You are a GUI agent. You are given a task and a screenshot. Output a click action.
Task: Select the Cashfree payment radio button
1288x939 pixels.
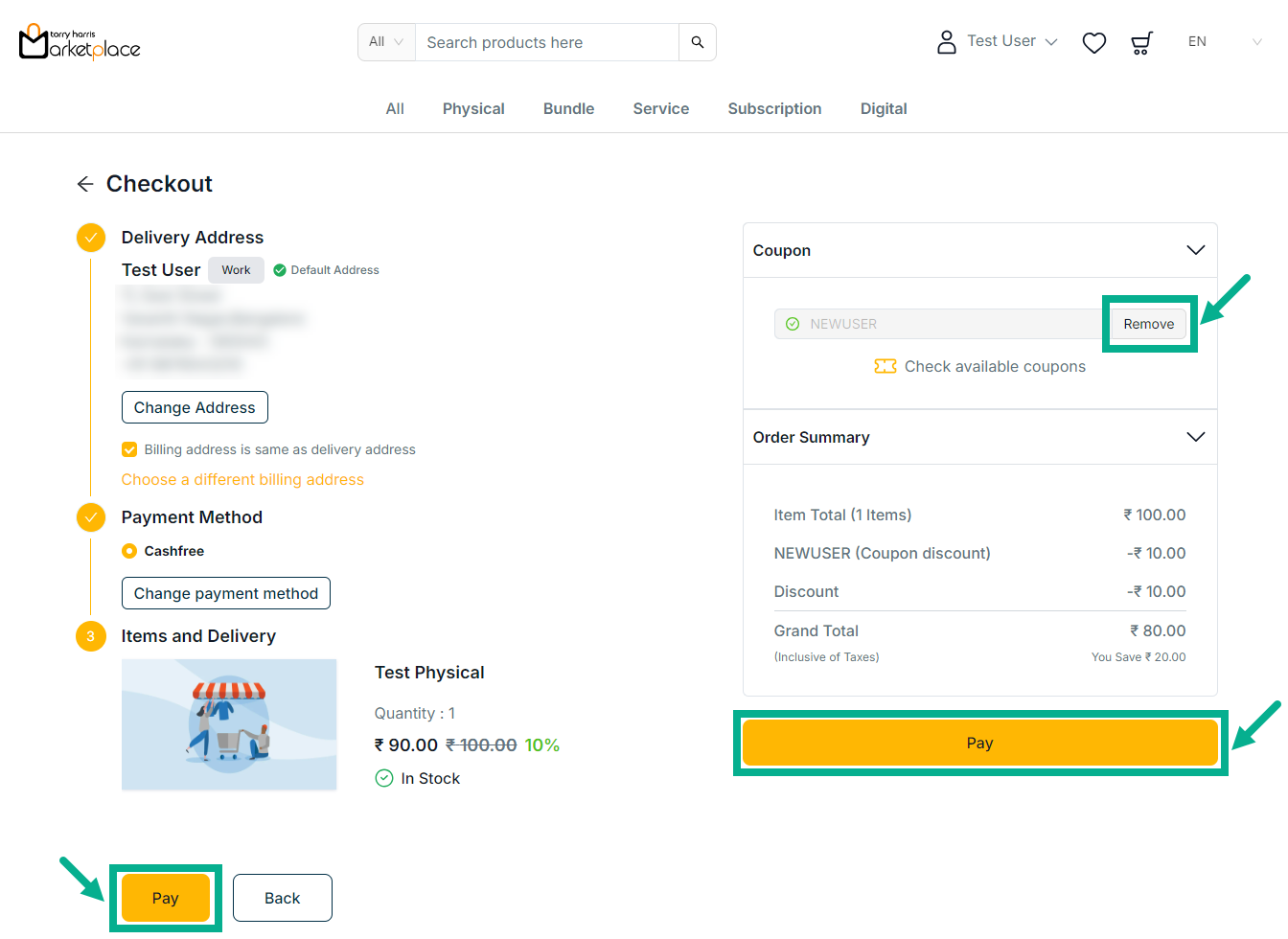click(129, 551)
